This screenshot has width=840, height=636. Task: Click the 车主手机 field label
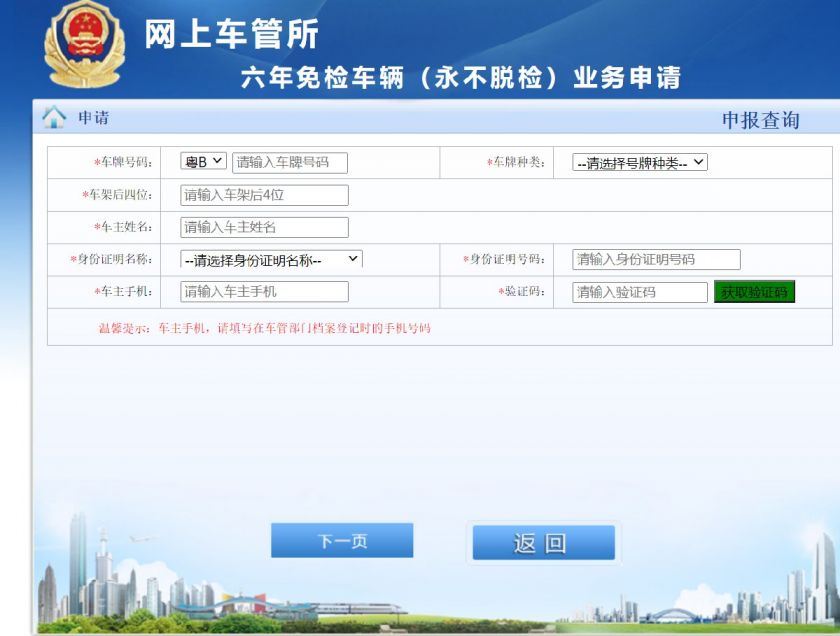point(124,291)
